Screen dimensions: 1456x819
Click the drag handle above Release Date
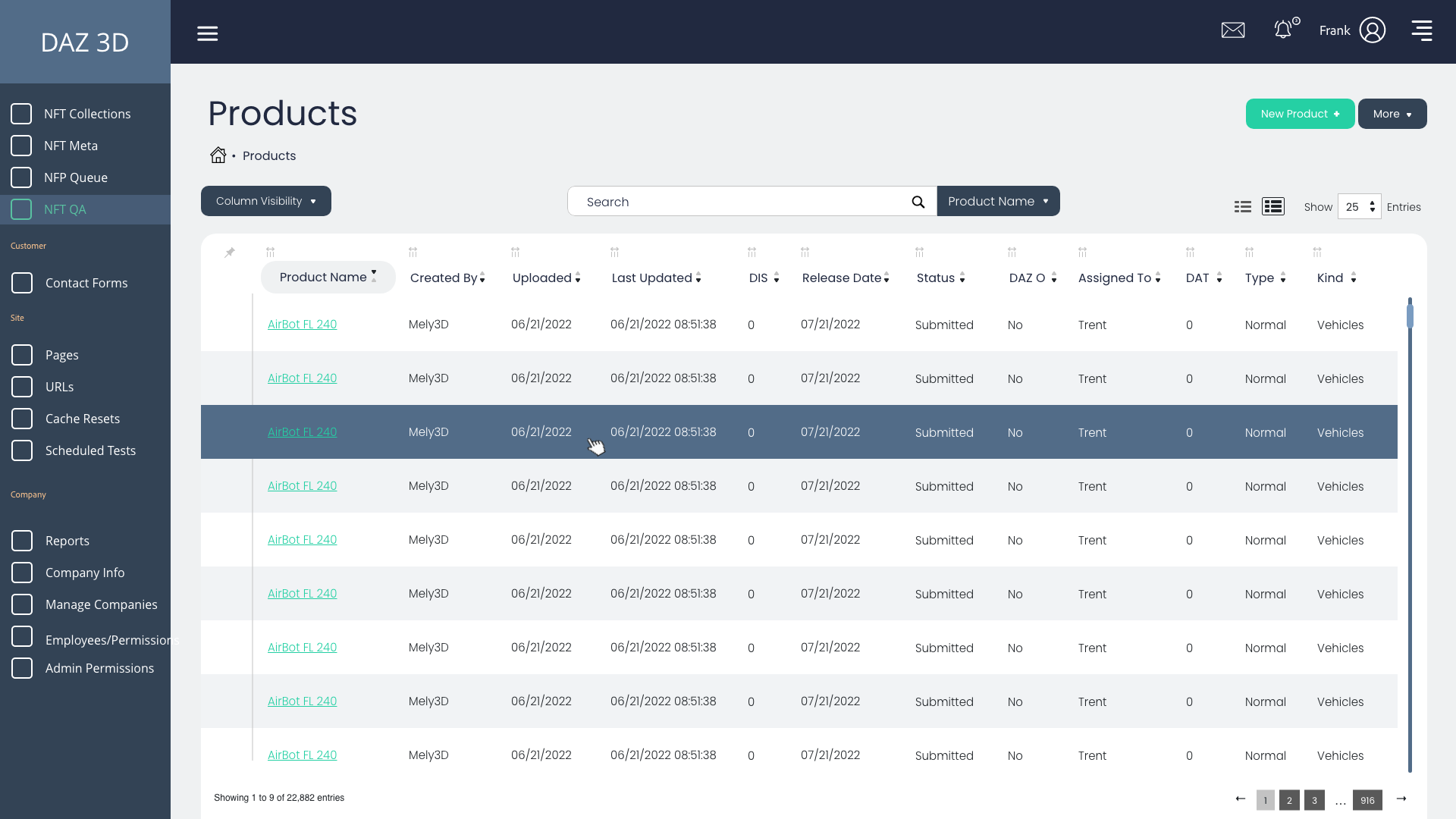pos(805,252)
